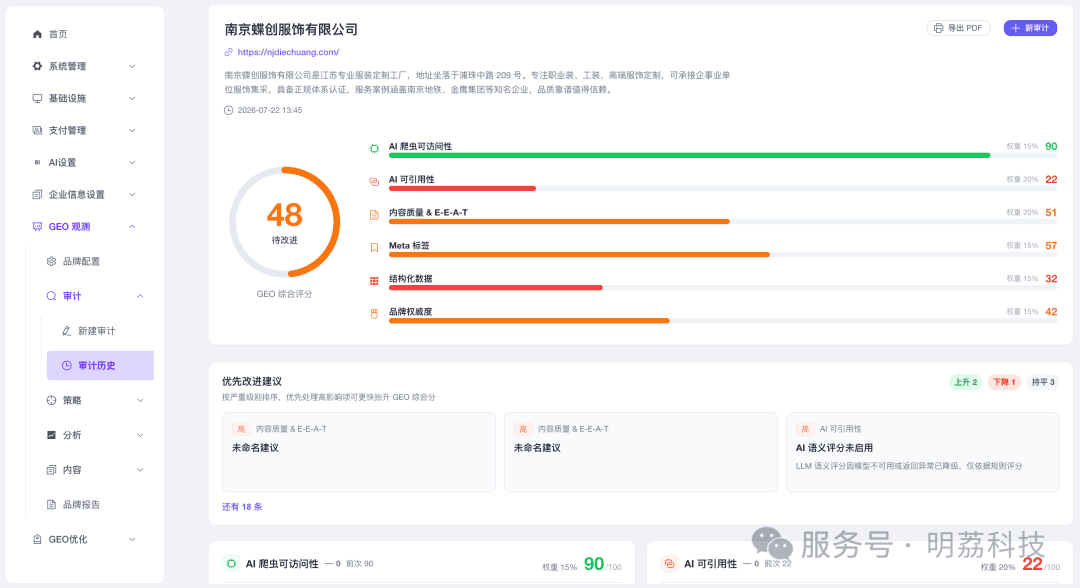The width and height of the screenshot is (1080, 588).
Task: Click the printer icon in 导出 PDF
Action: point(938,28)
